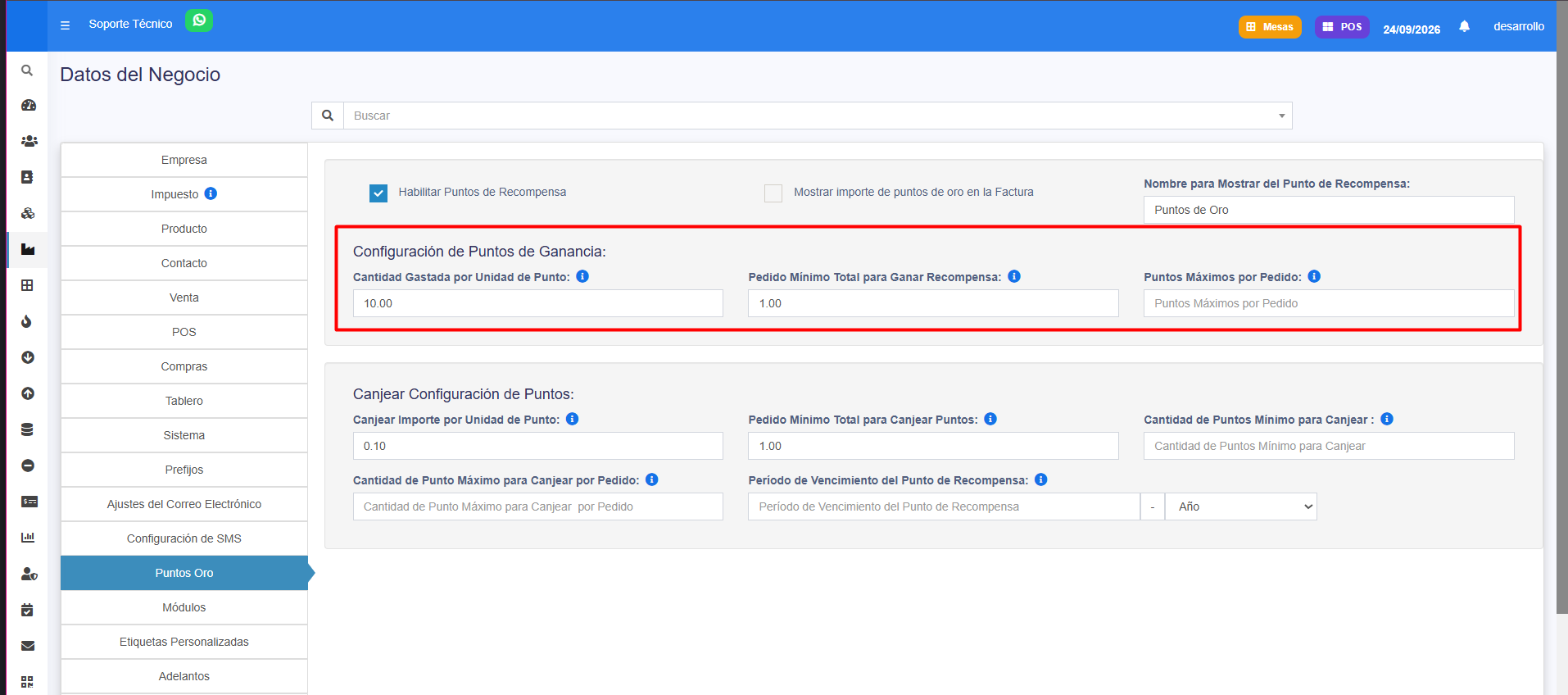Click Cantidad de Puntos Mínimo para Canjear input
Image resolution: width=1568 pixels, height=695 pixels.
1329,446
